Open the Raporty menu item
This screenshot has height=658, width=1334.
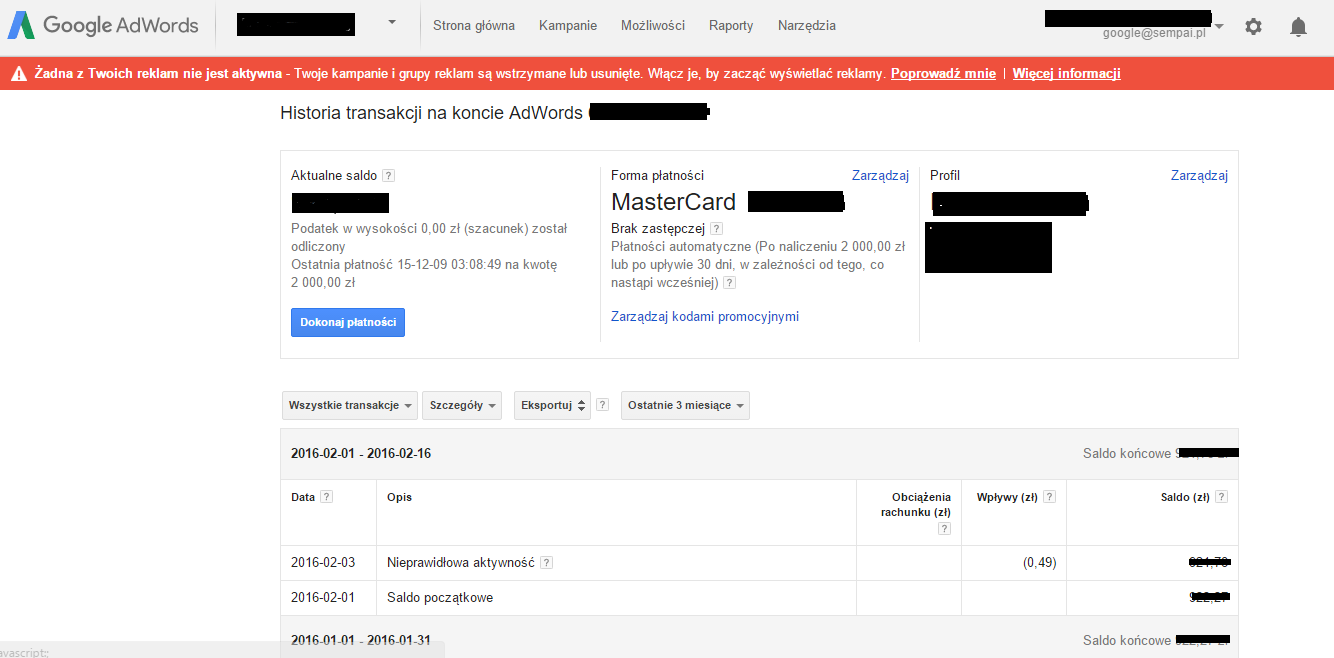pyautogui.click(x=731, y=26)
